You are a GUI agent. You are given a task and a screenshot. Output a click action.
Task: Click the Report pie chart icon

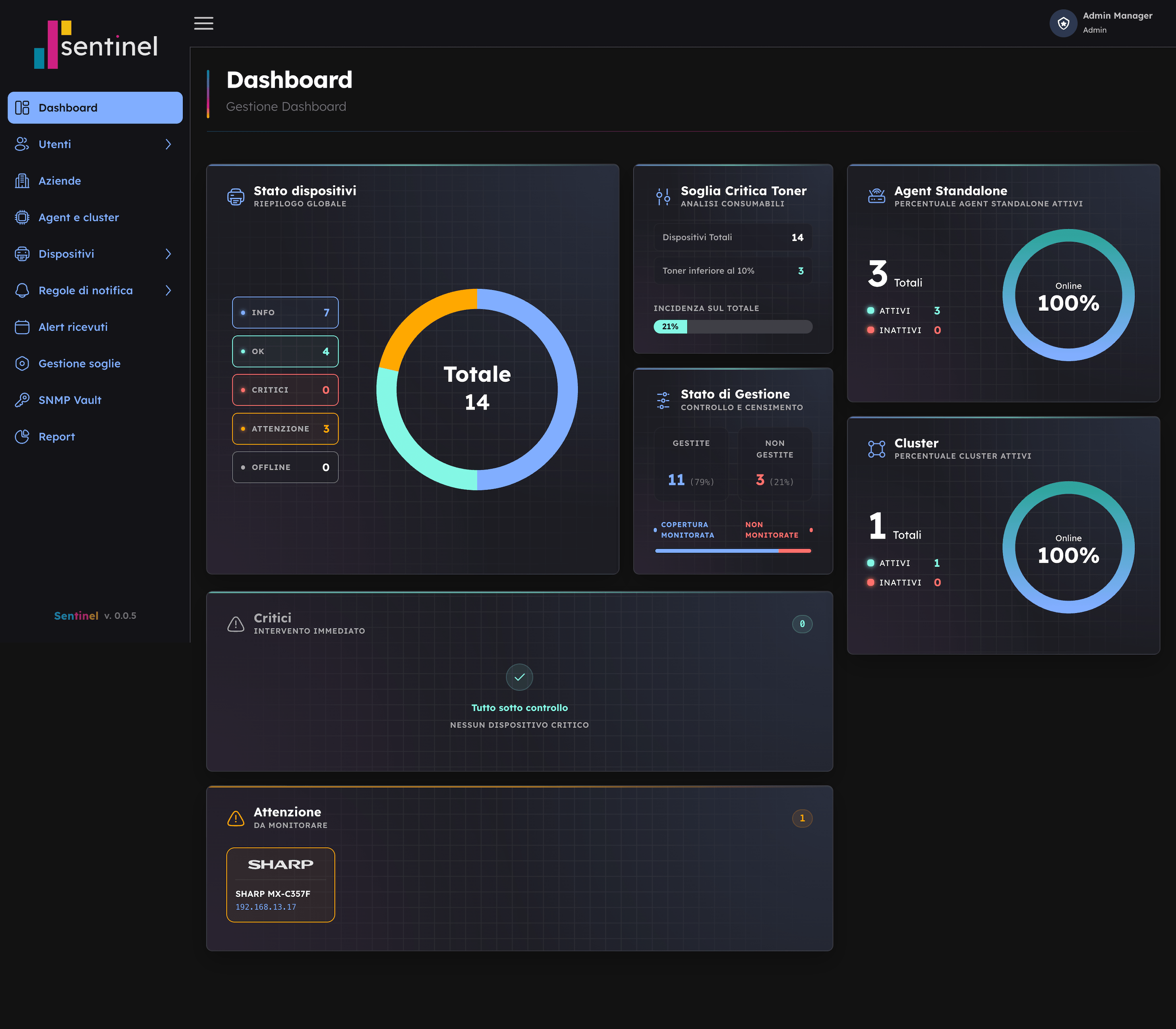pyautogui.click(x=22, y=436)
